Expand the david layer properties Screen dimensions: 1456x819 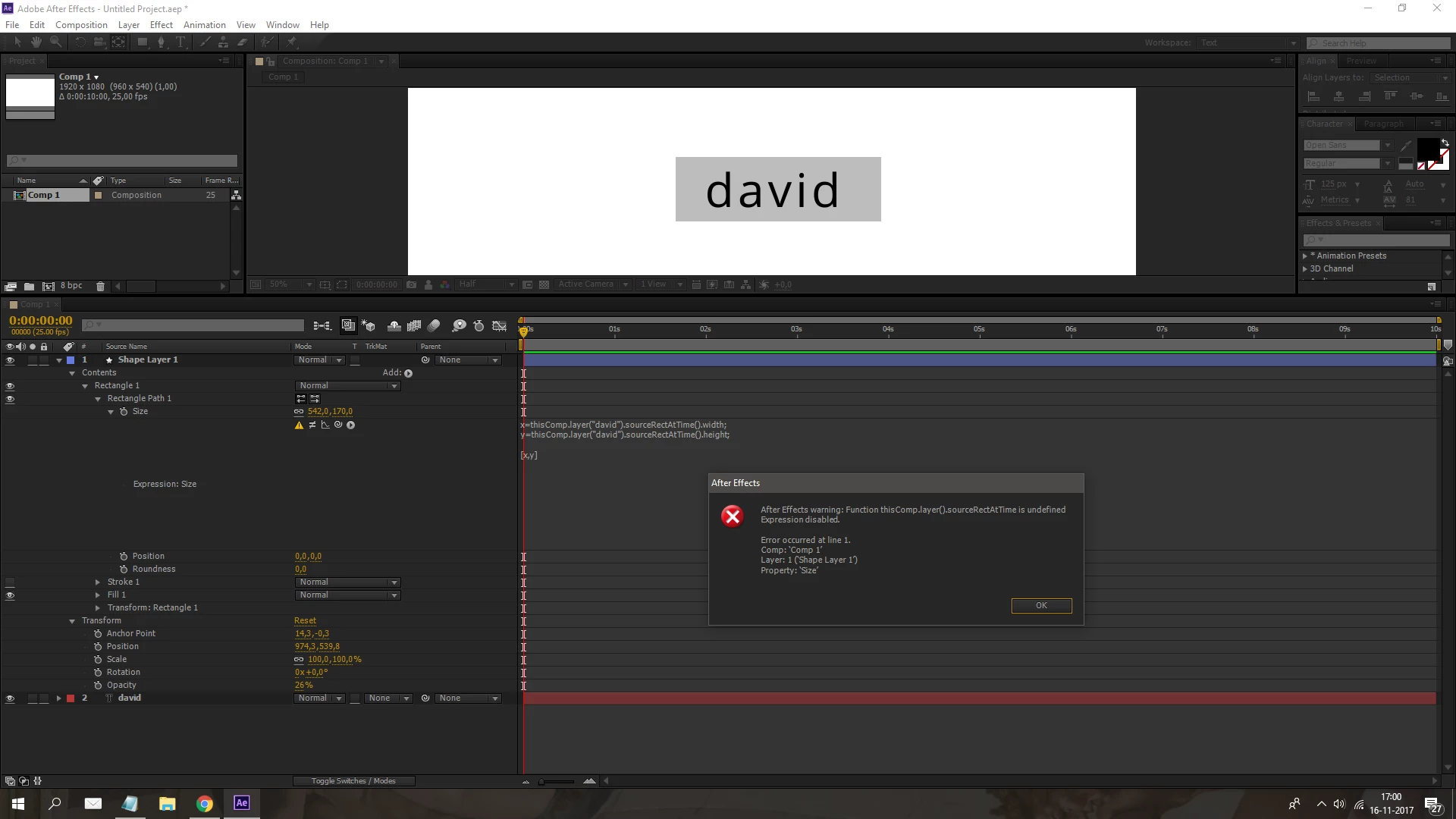(58, 698)
